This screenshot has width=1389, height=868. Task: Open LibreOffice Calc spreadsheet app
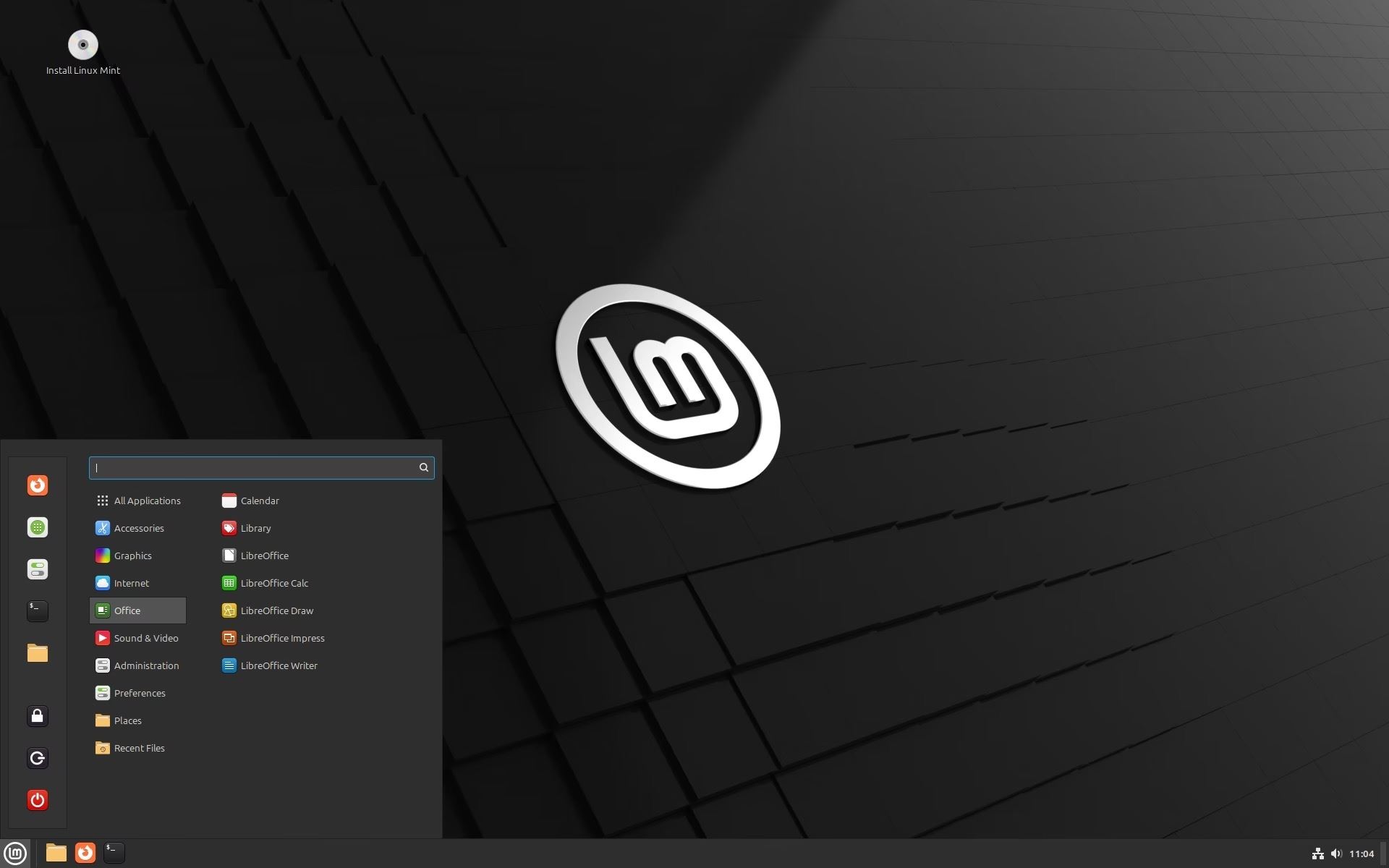coord(273,582)
